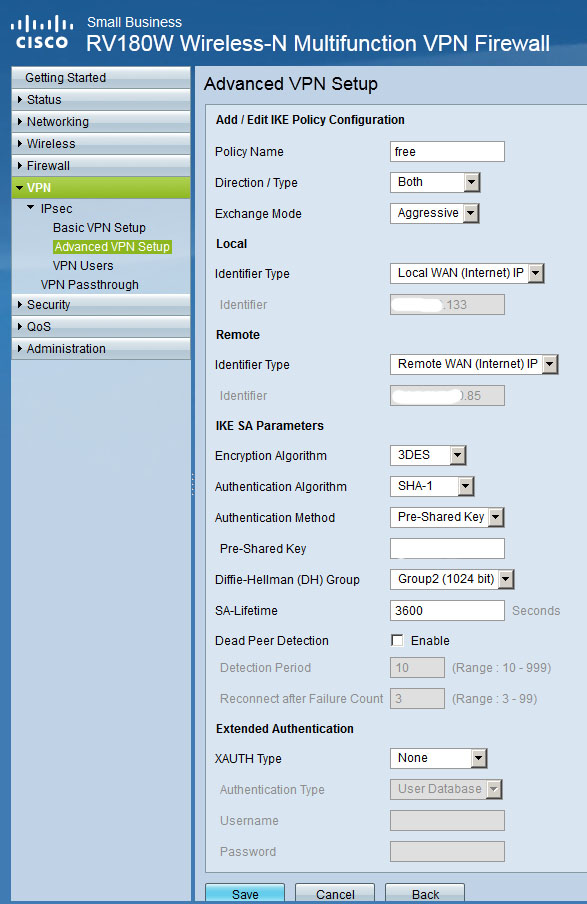This screenshot has height=904, width=587.
Task: Open the Authentication Method dropdown
Action: [447, 517]
